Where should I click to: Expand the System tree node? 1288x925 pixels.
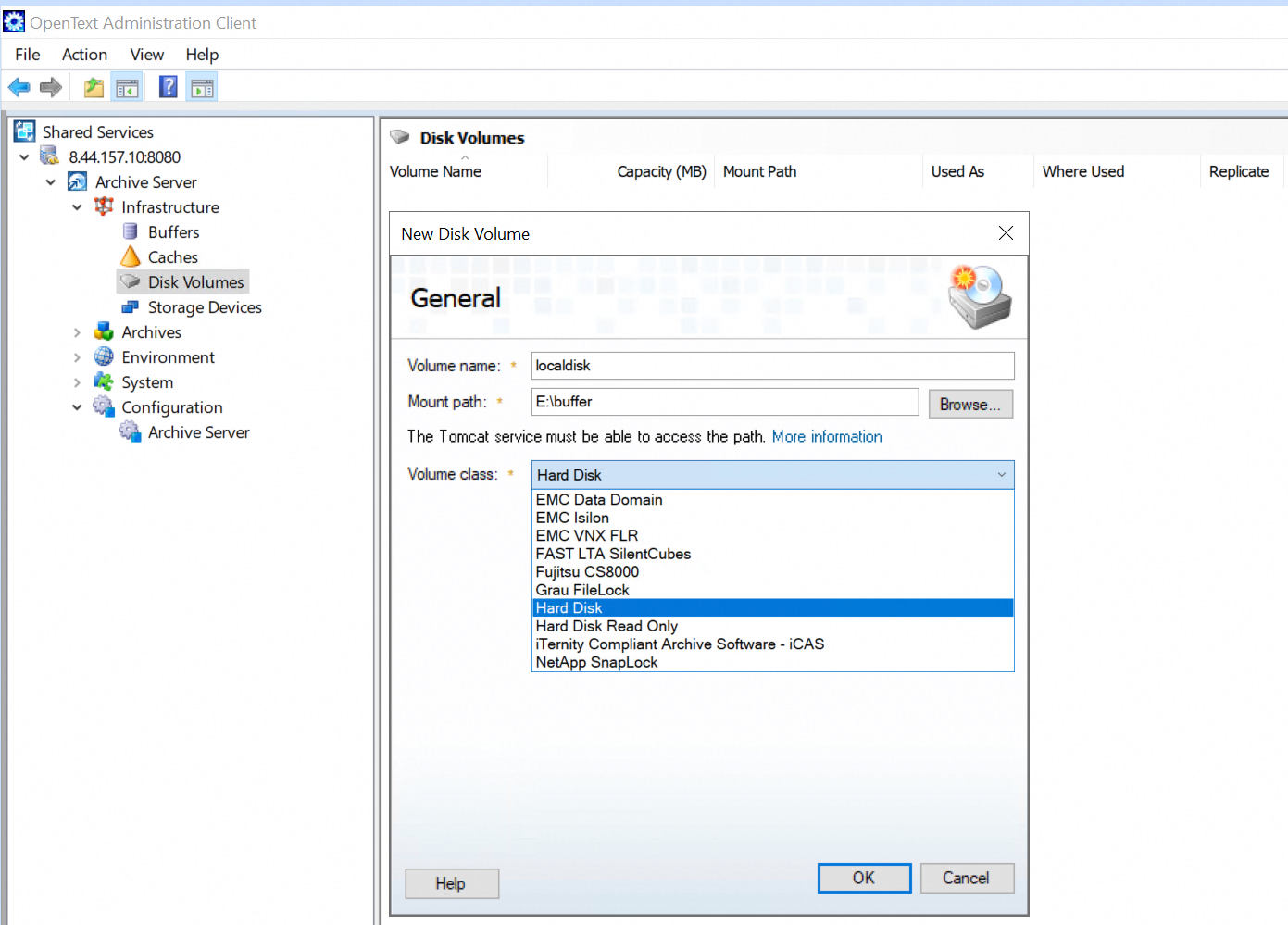coord(77,382)
